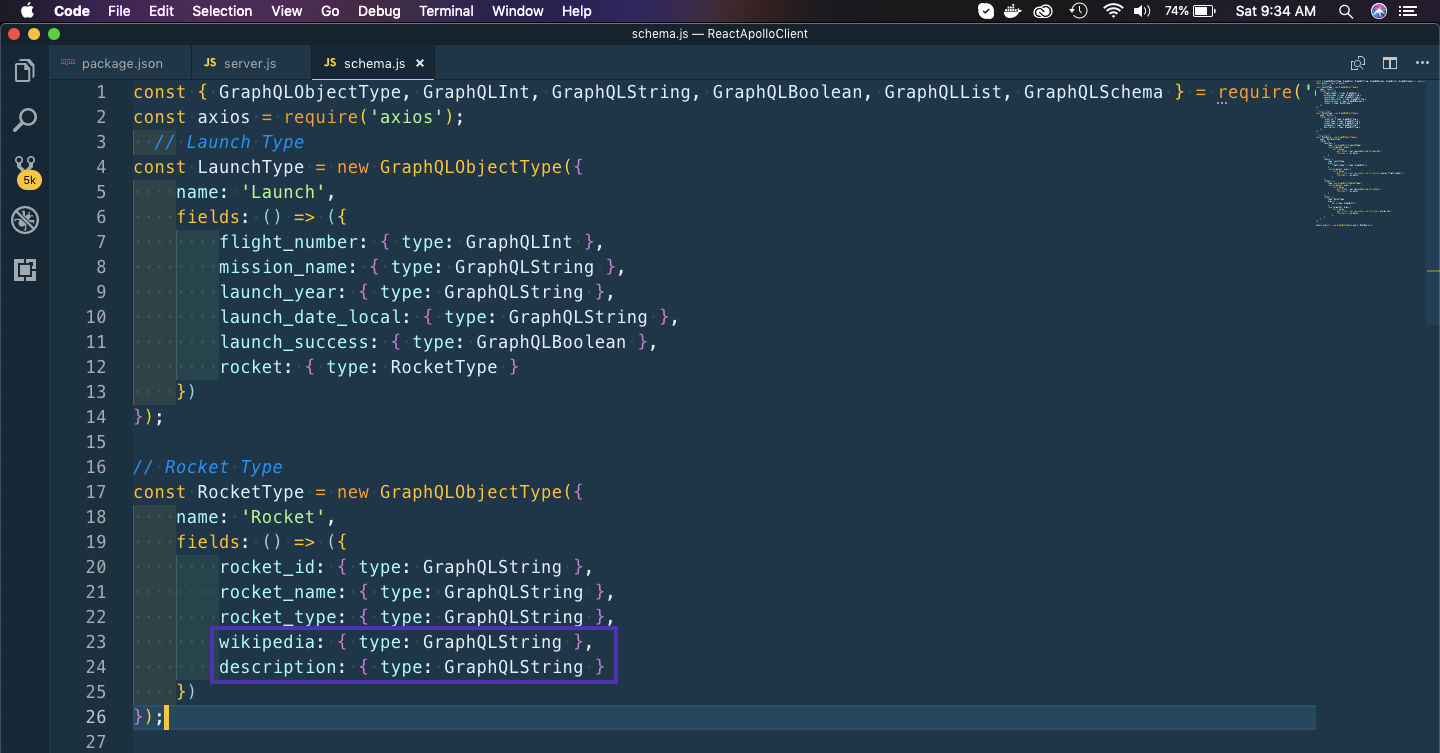Open the Terminal menu
1440x753 pixels.
coord(446,11)
